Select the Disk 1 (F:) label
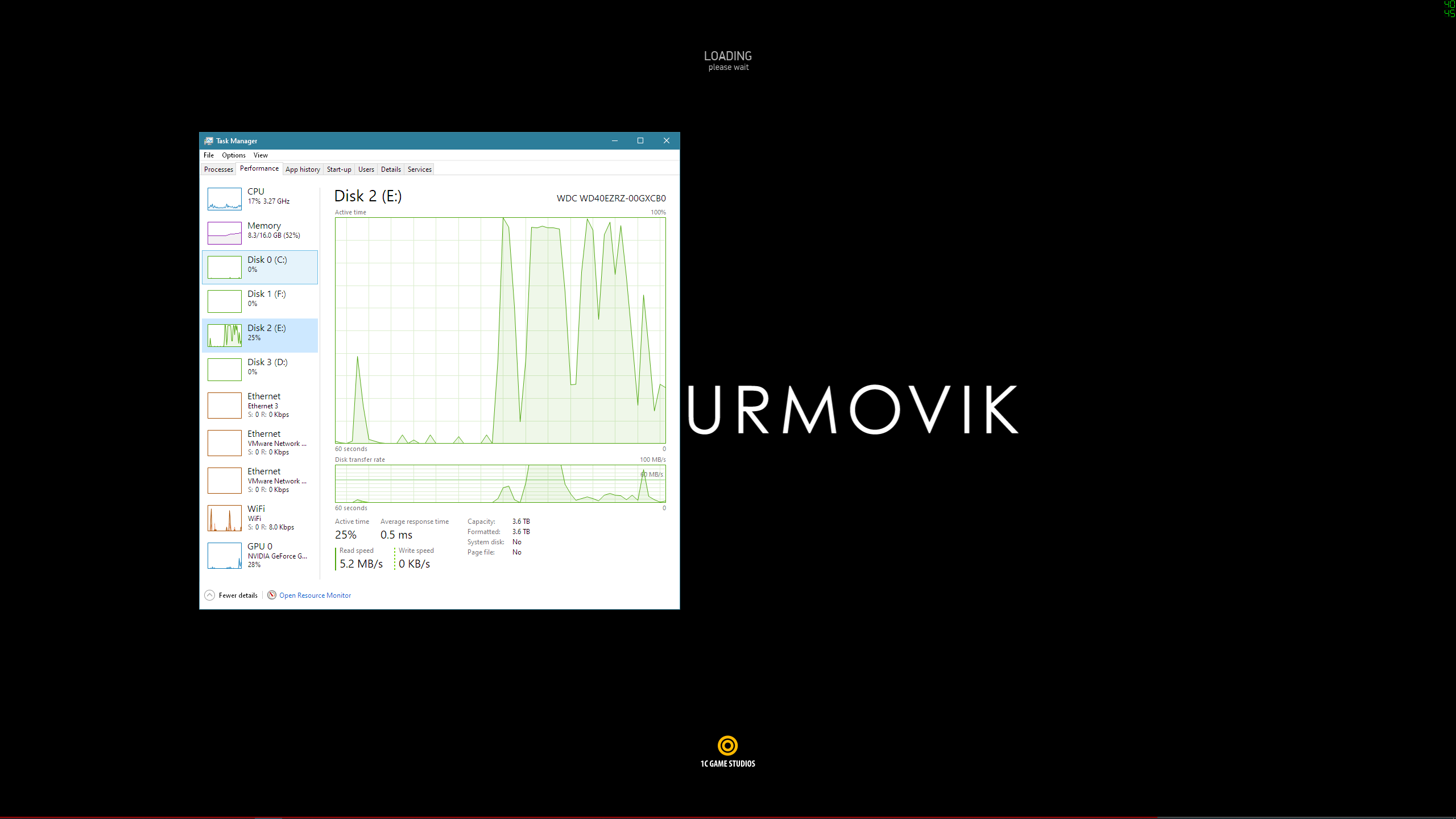The height and width of the screenshot is (819, 1456). 267,294
